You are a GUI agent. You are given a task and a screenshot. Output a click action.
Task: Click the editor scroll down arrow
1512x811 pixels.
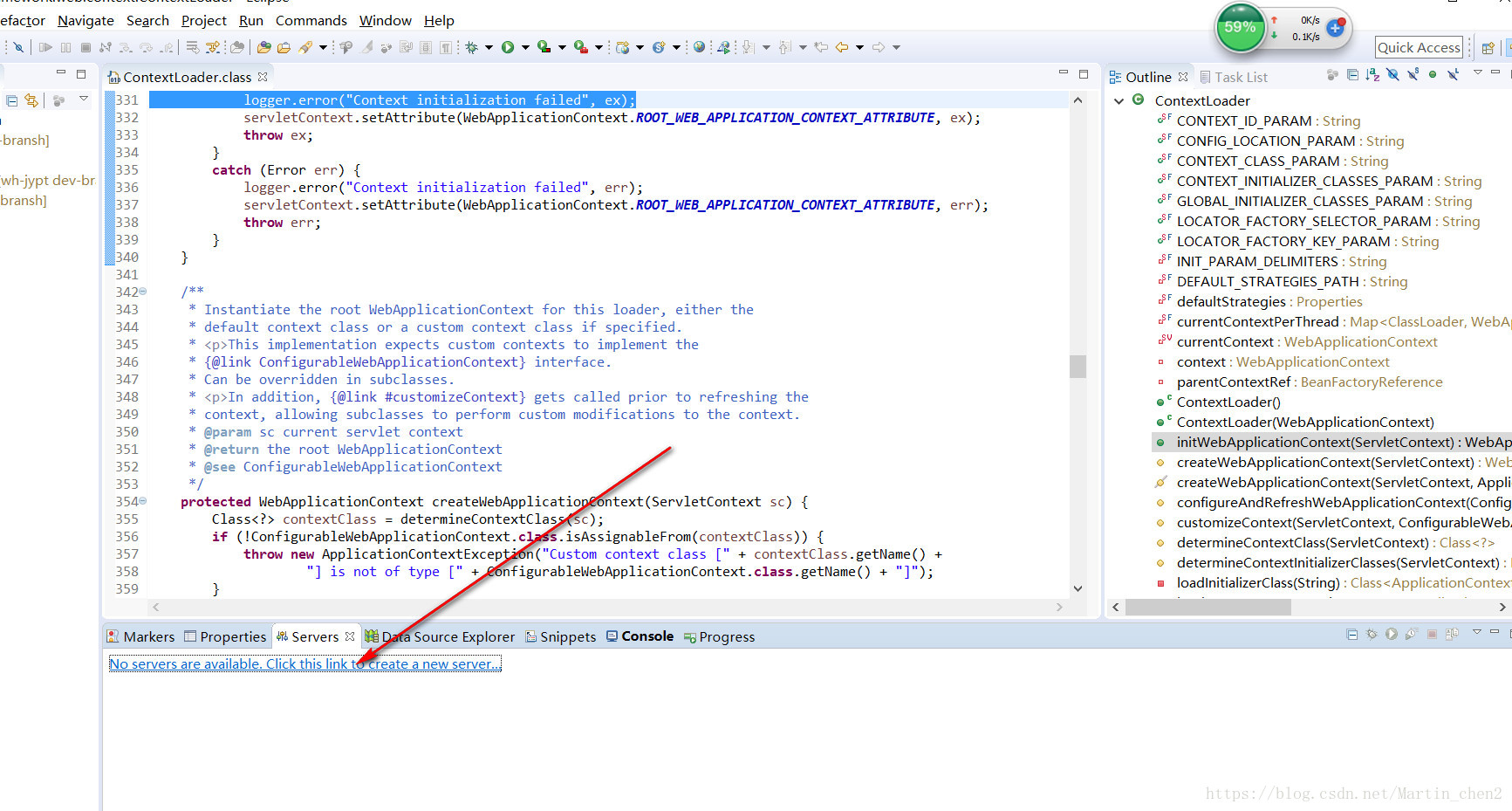[1078, 588]
